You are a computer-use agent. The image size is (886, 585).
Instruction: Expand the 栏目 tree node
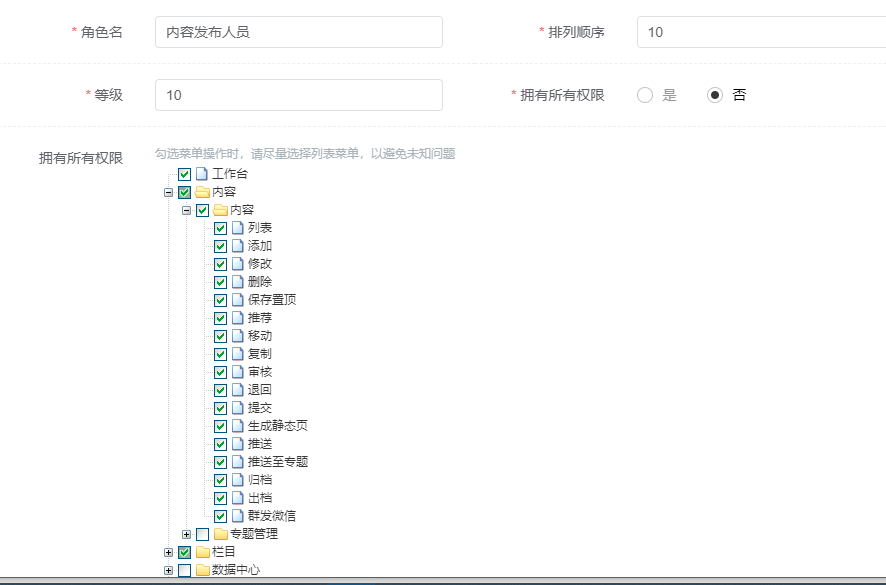point(168,553)
